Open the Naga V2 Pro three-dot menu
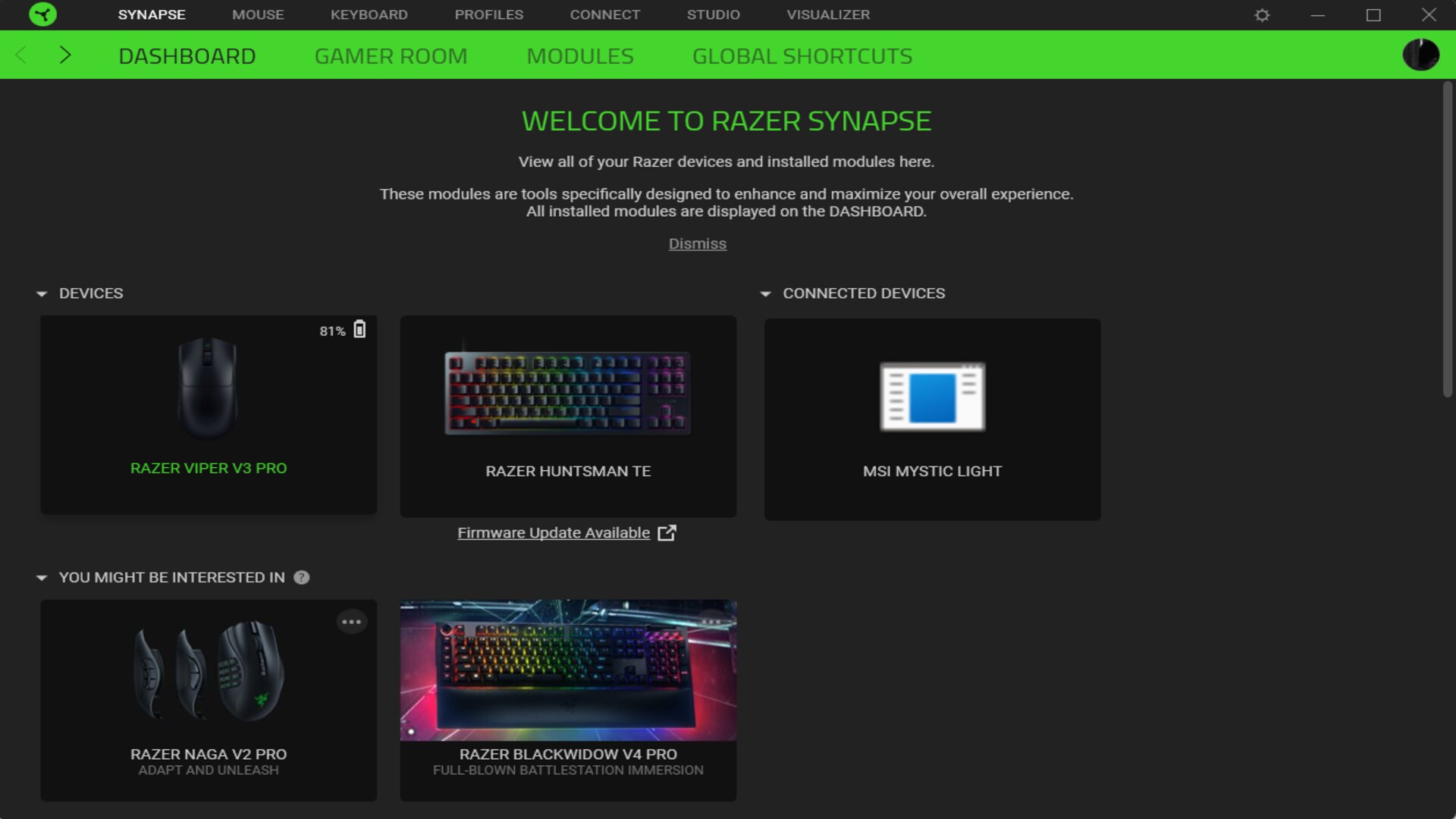This screenshot has width=1456, height=819. [351, 622]
